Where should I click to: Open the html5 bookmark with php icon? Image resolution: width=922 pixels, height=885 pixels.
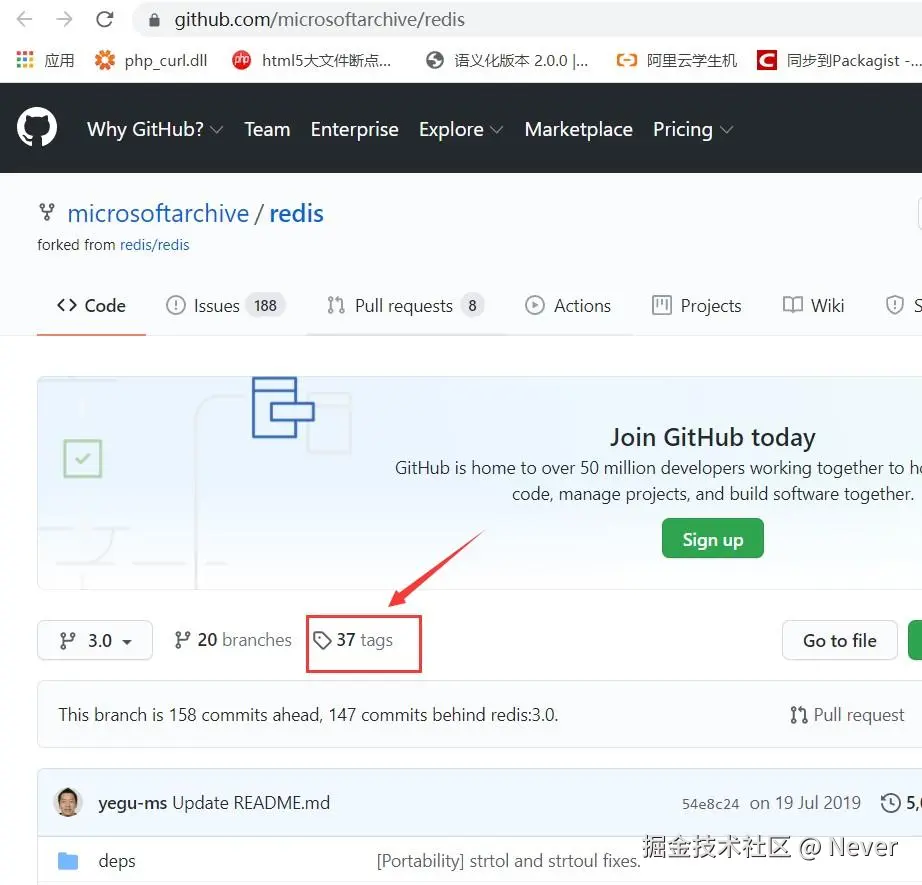click(311, 60)
